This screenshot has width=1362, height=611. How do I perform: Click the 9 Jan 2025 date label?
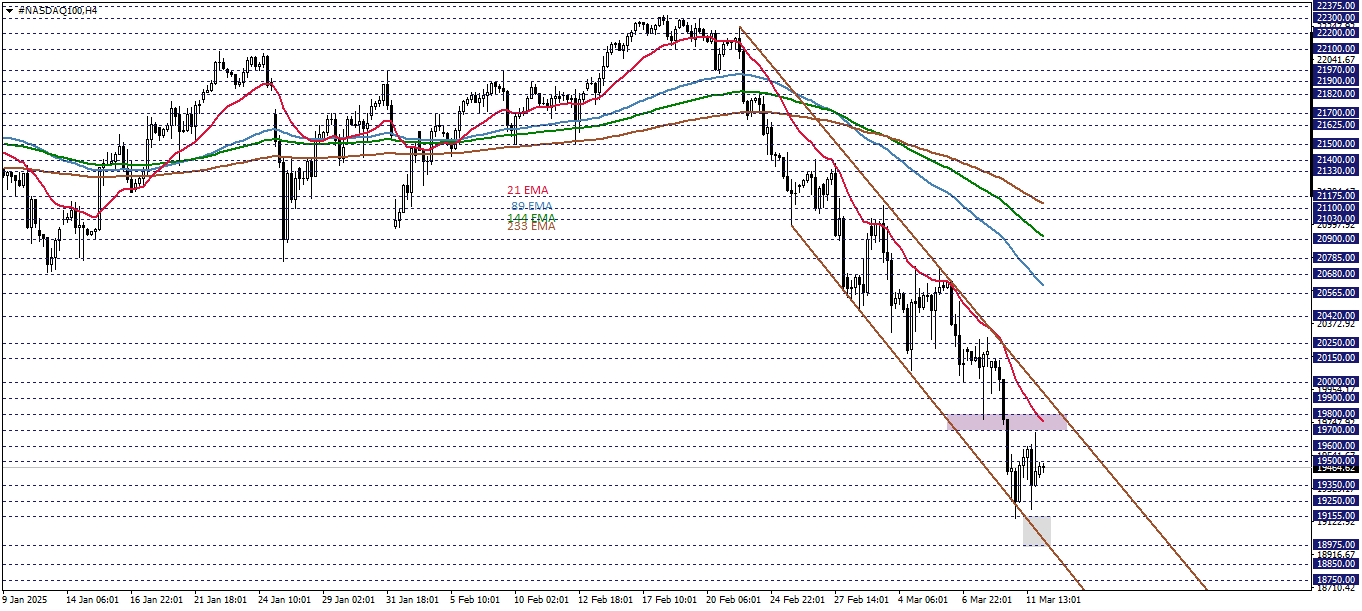tap(25, 600)
